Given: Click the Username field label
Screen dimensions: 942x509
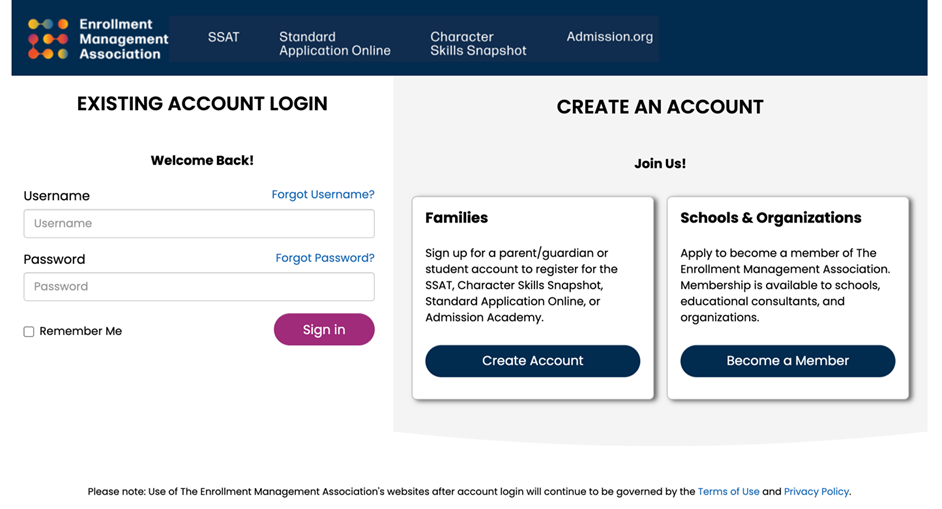Looking at the screenshot, I should [57, 196].
